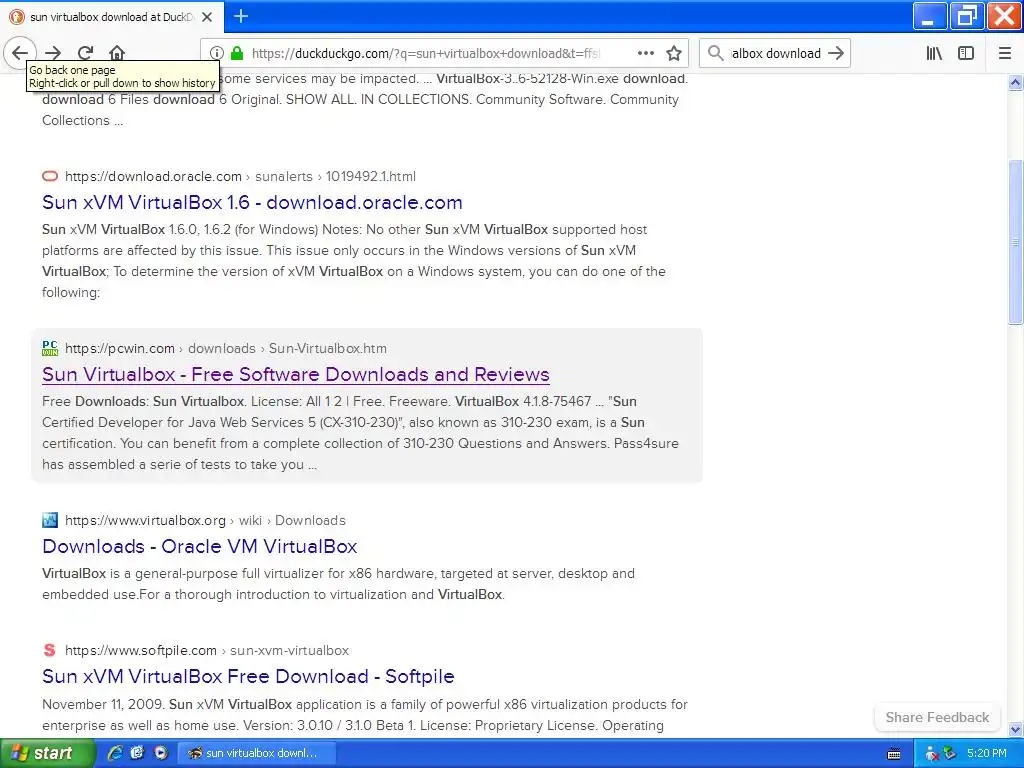Open 'Downloads - Oracle VM VirtualBox' result

200,547
